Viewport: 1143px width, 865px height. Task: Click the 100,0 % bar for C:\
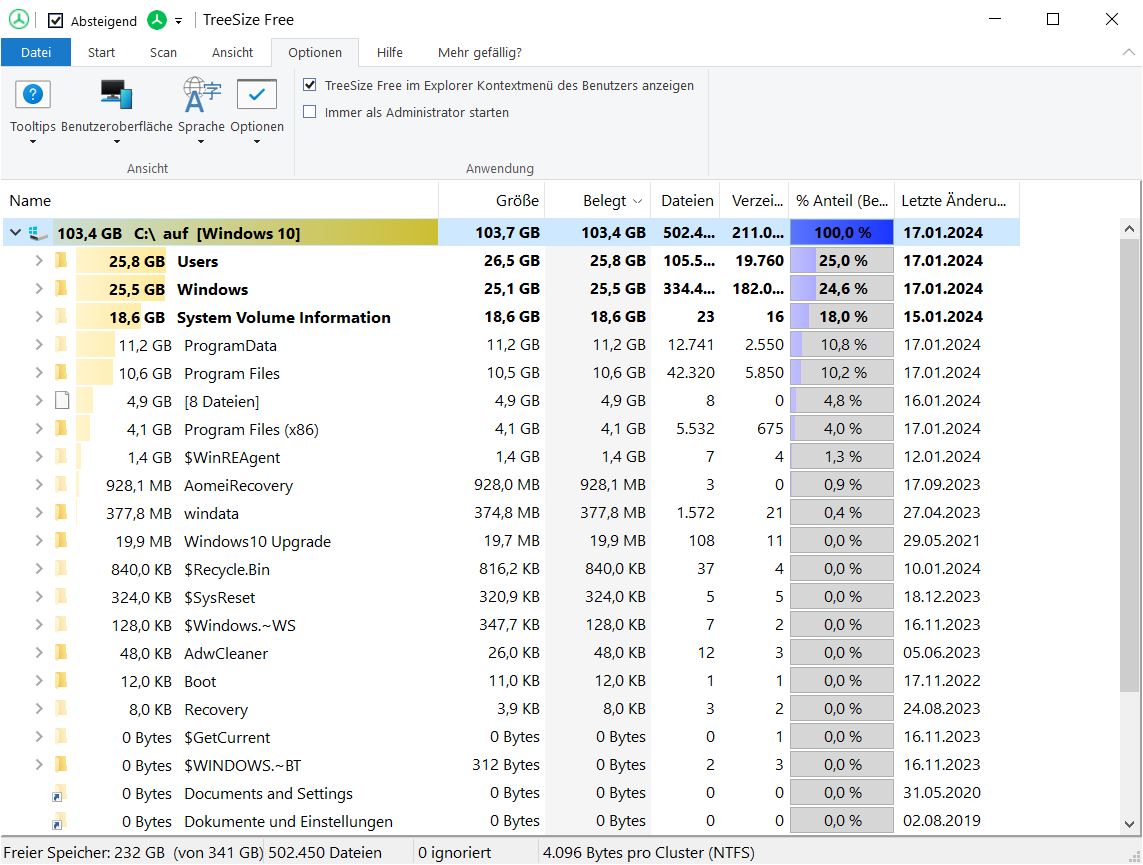pyautogui.click(x=842, y=232)
